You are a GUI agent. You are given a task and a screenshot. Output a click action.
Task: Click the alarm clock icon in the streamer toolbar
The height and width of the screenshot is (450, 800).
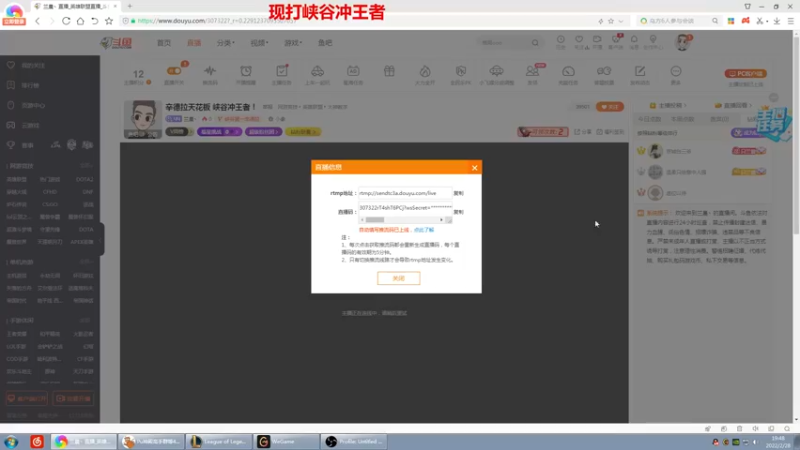246,71
